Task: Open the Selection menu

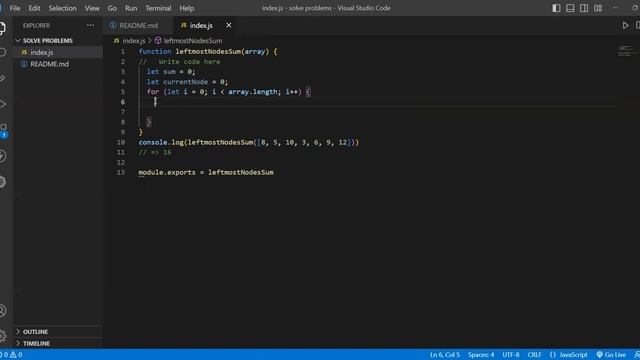Action: tap(62, 8)
